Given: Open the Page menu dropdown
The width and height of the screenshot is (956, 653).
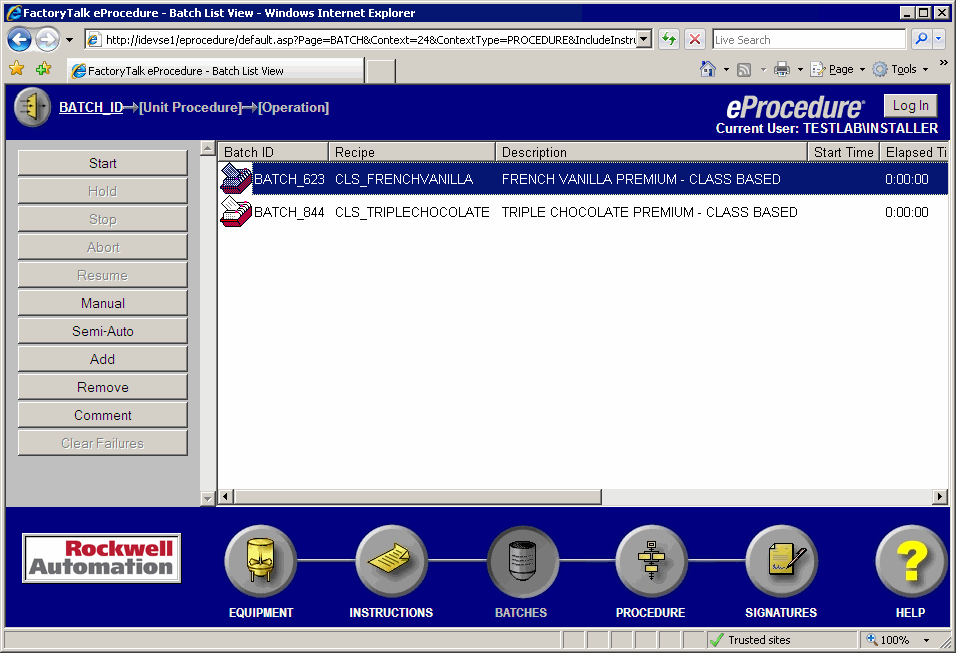Looking at the screenshot, I should (838, 70).
